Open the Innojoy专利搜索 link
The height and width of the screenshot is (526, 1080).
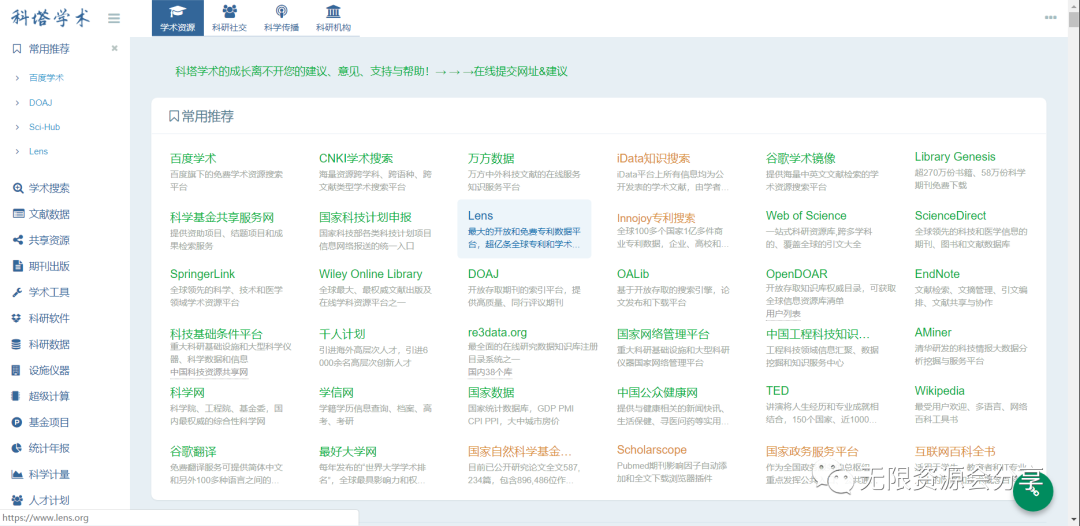656,218
